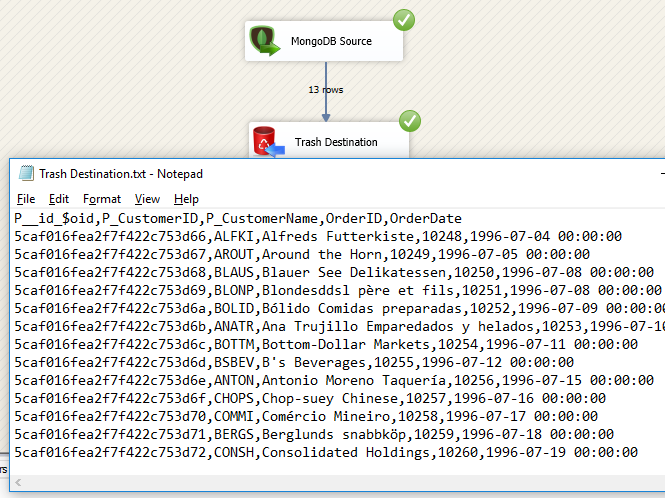Click the MongoDB Source leaf icon
Viewport: 665px width, 498px height.
tap(265, 41)
